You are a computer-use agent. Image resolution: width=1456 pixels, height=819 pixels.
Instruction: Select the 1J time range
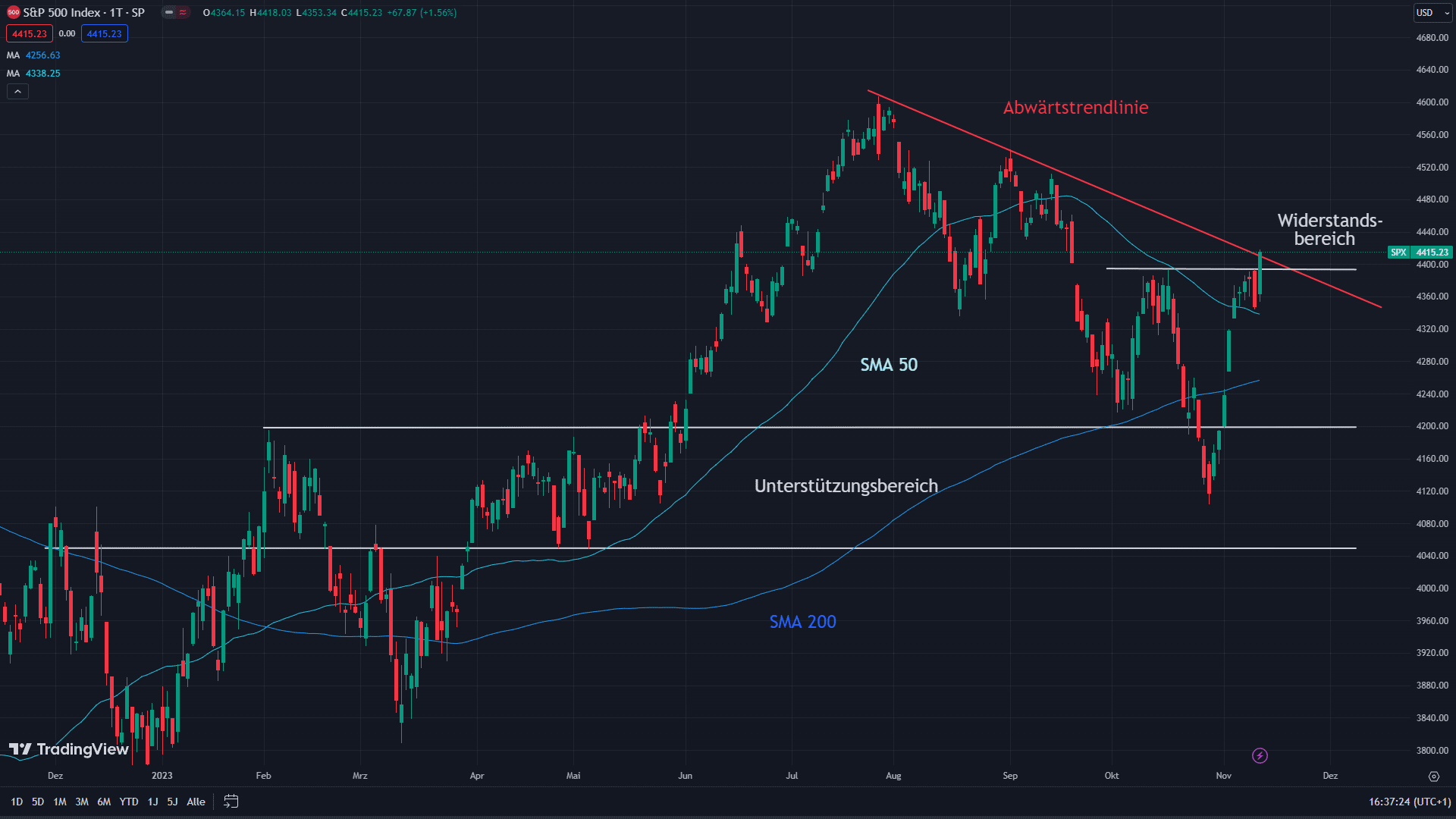click(152, 802)
